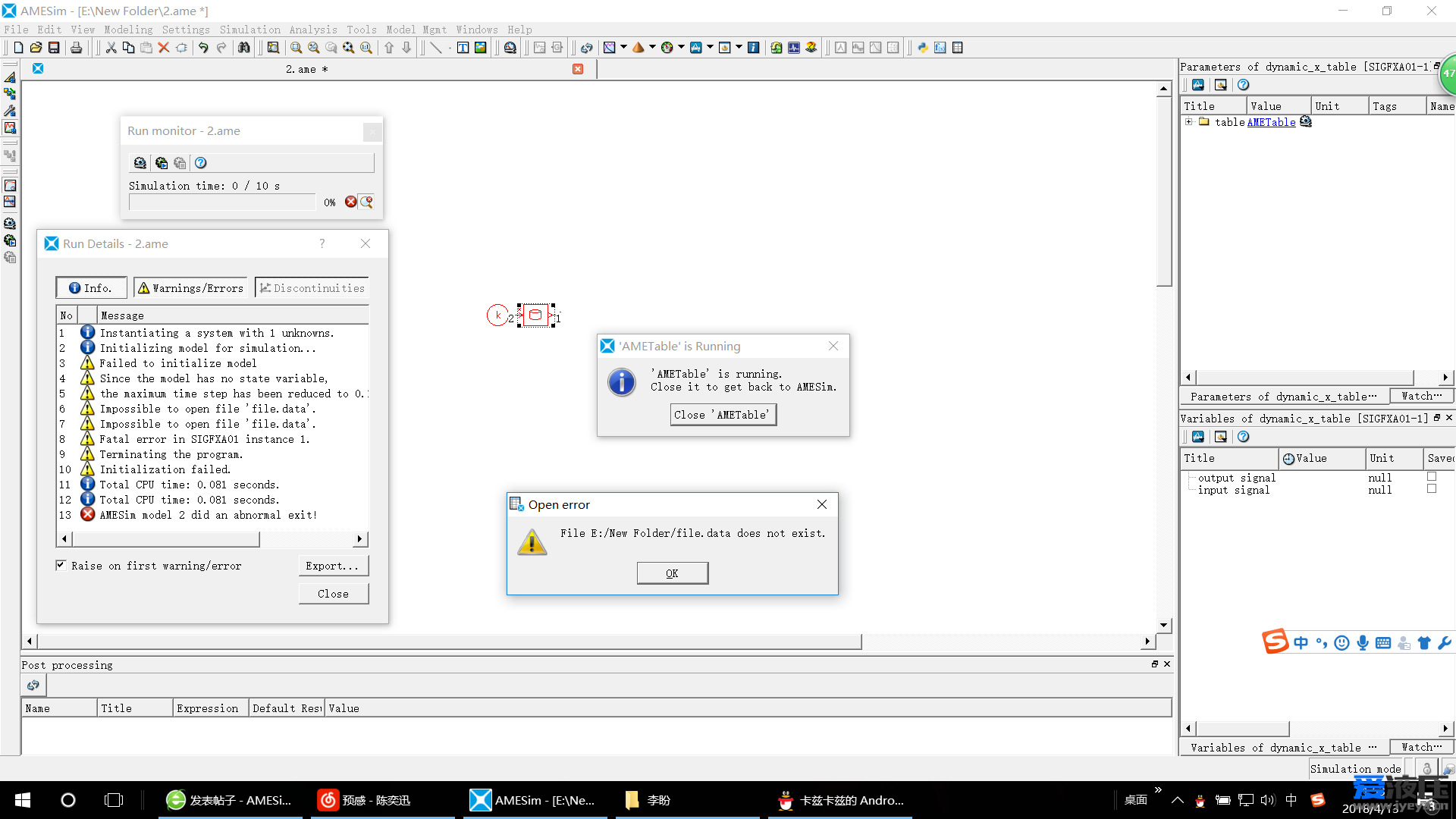Click the refresh icon in Post processing
Image resolution: width=1456 pixels, height=819 pixels.
coord(33,685)
